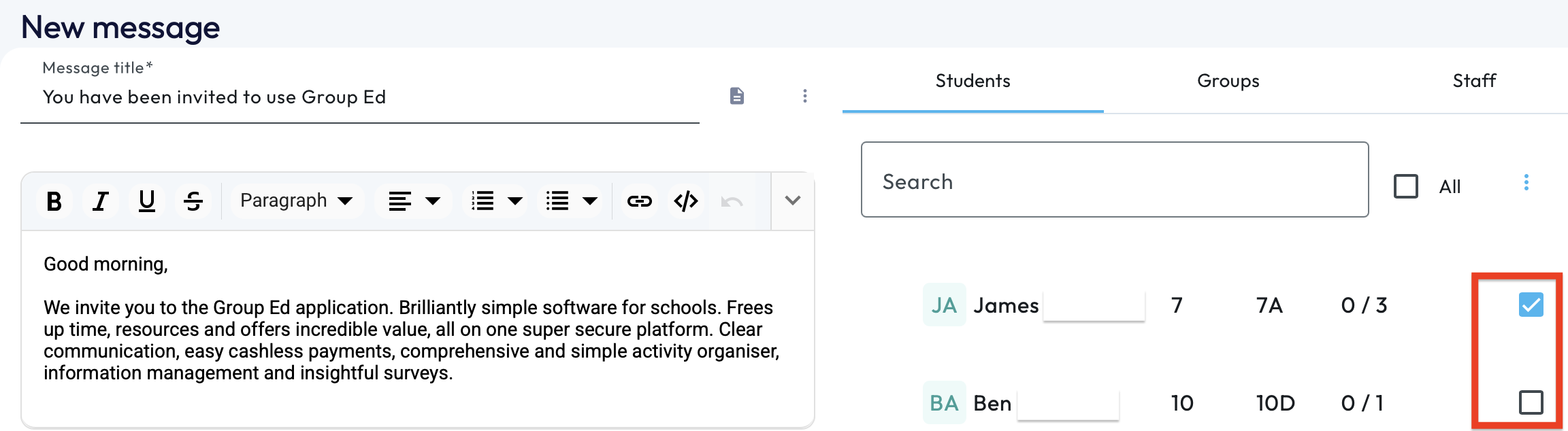Click the student Search field
This screenshot has height=431, width=1568.
click(x=1115, y=180)
